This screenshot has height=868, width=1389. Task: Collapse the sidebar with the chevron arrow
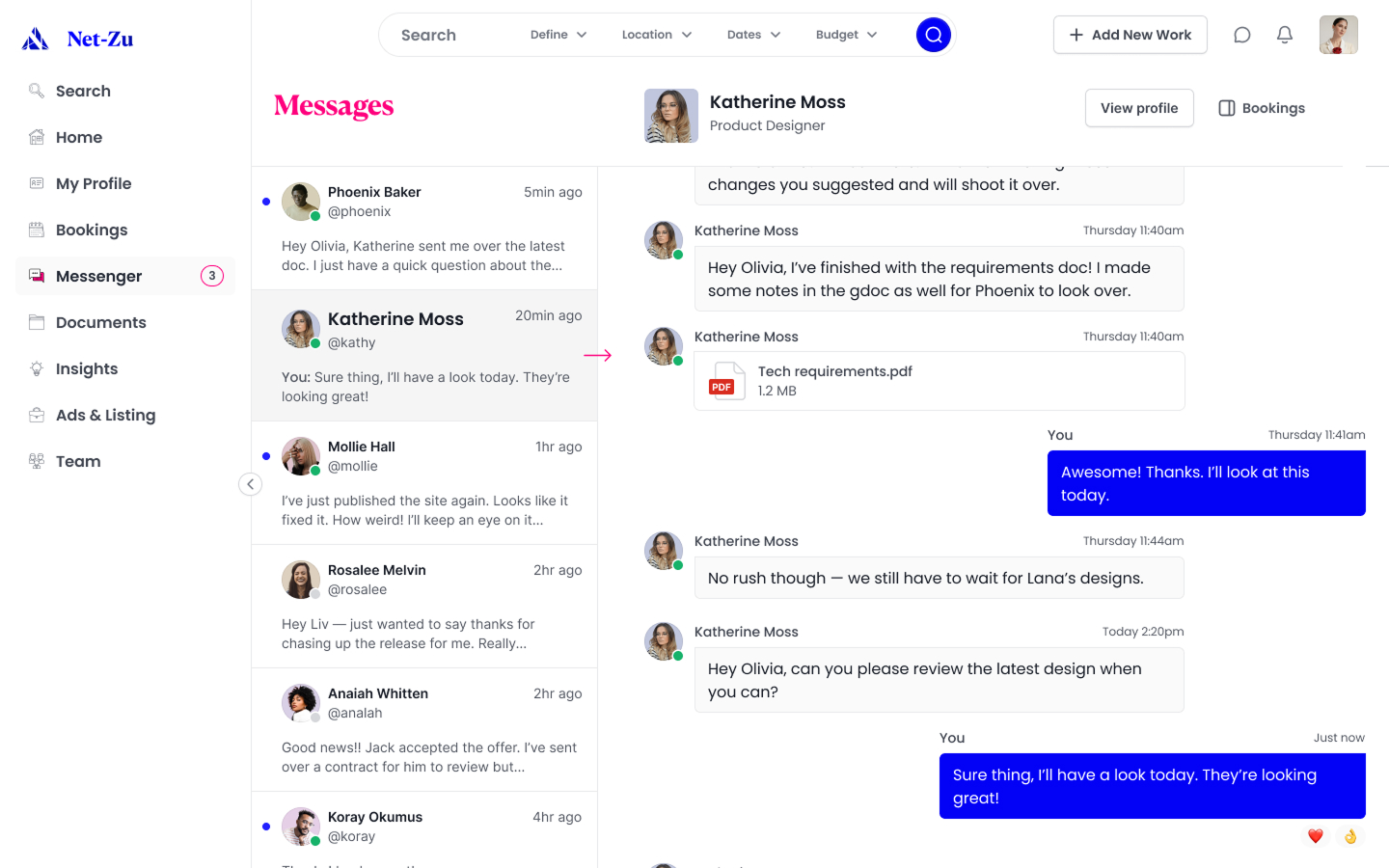(250, 484)
